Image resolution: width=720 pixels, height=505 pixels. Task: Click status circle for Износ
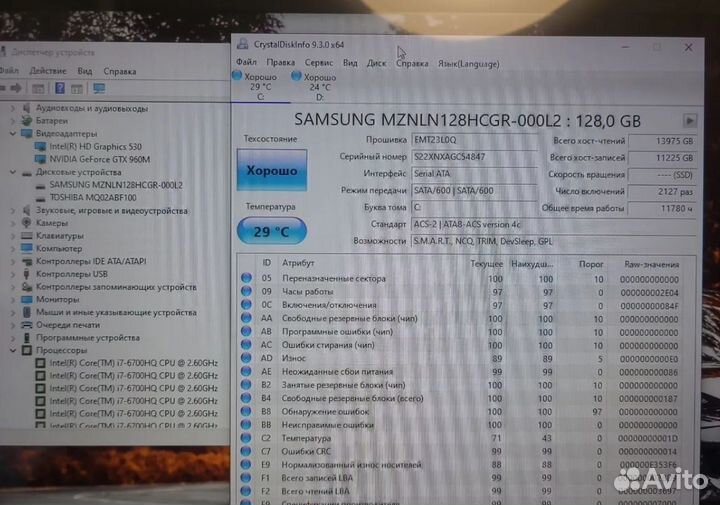pyautogui.click(x=246, y=358)
